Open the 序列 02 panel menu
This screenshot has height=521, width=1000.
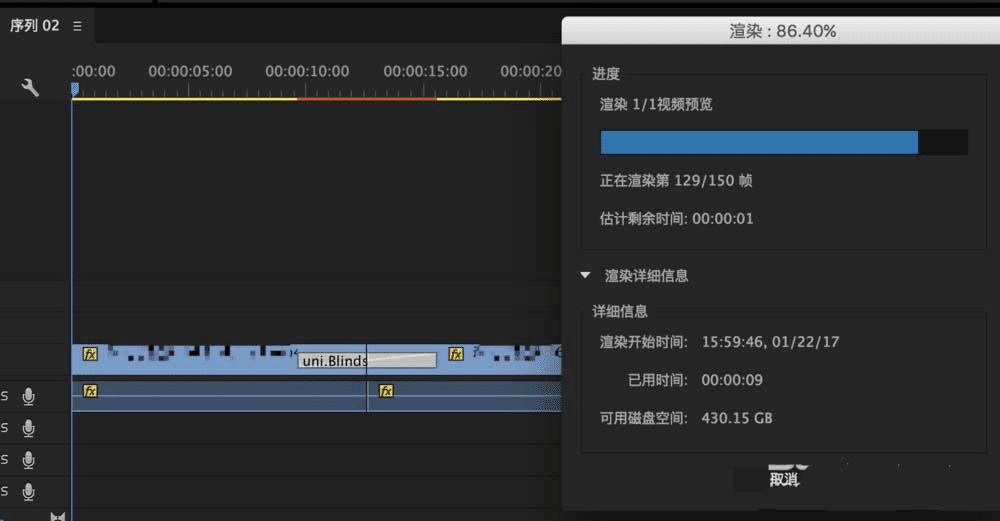pos(77,26)
